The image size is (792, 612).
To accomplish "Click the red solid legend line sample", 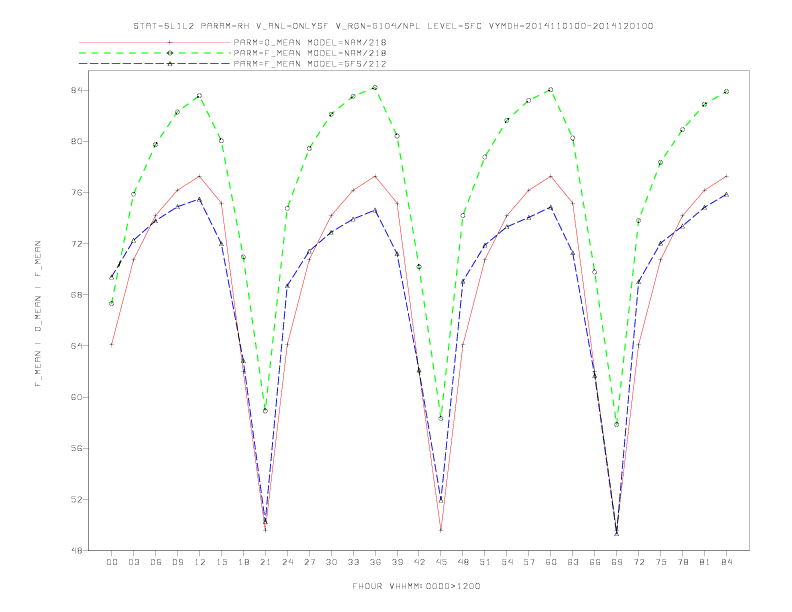I will pyautogui.click(x=155, y=42).
